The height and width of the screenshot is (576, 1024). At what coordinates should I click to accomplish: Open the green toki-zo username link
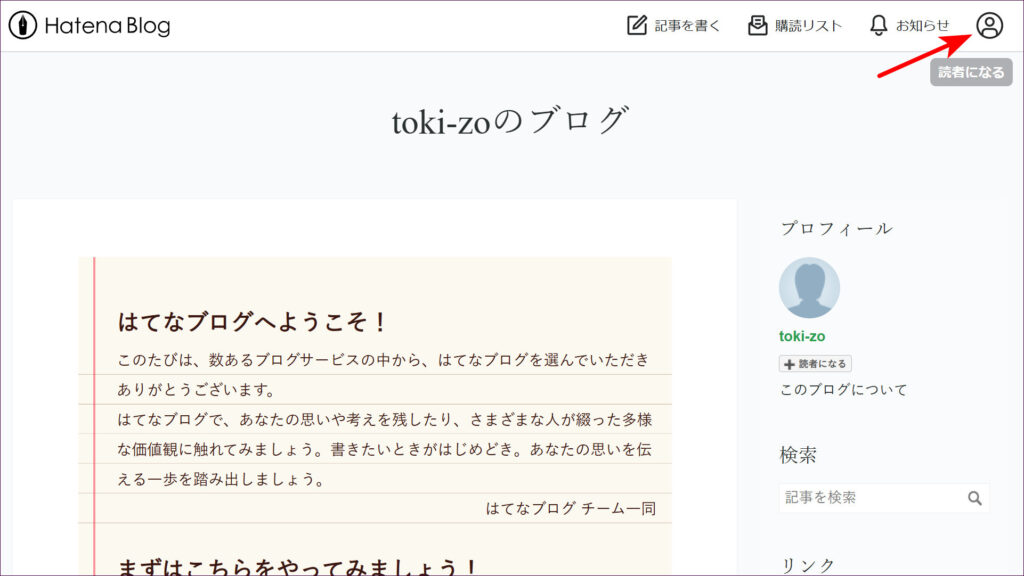802,337
